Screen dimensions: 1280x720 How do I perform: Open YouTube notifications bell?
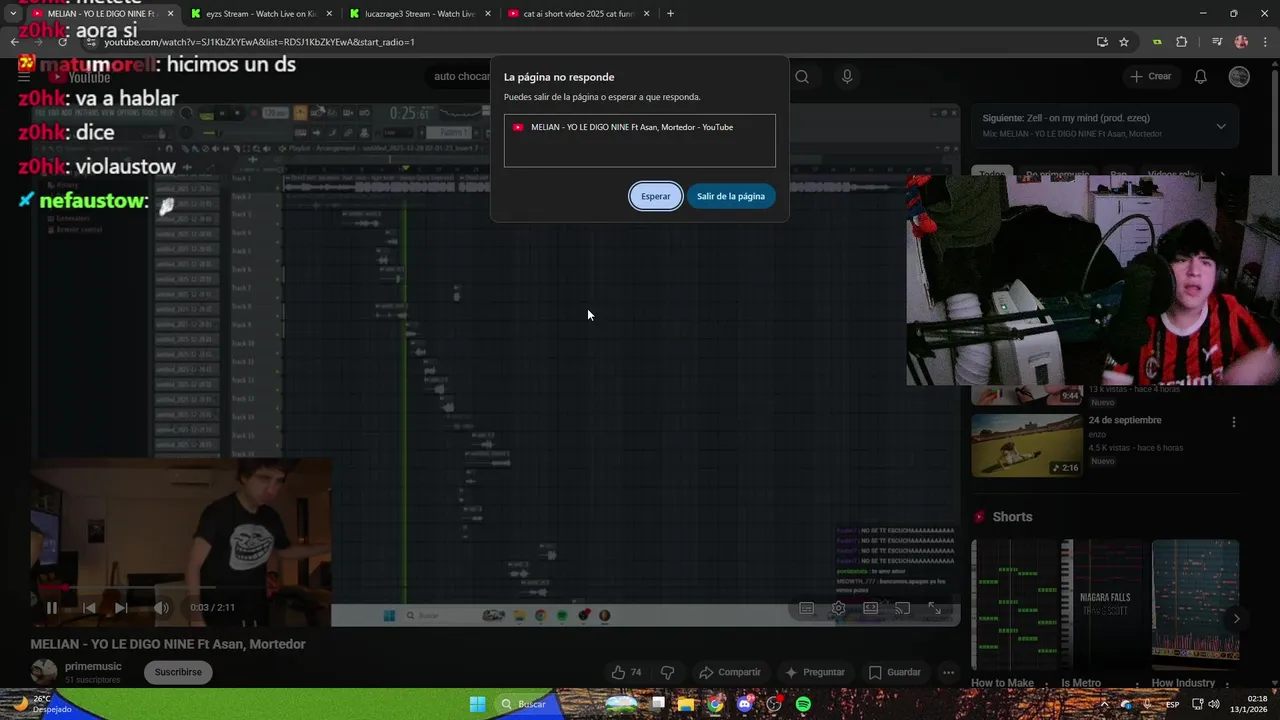1201,76
